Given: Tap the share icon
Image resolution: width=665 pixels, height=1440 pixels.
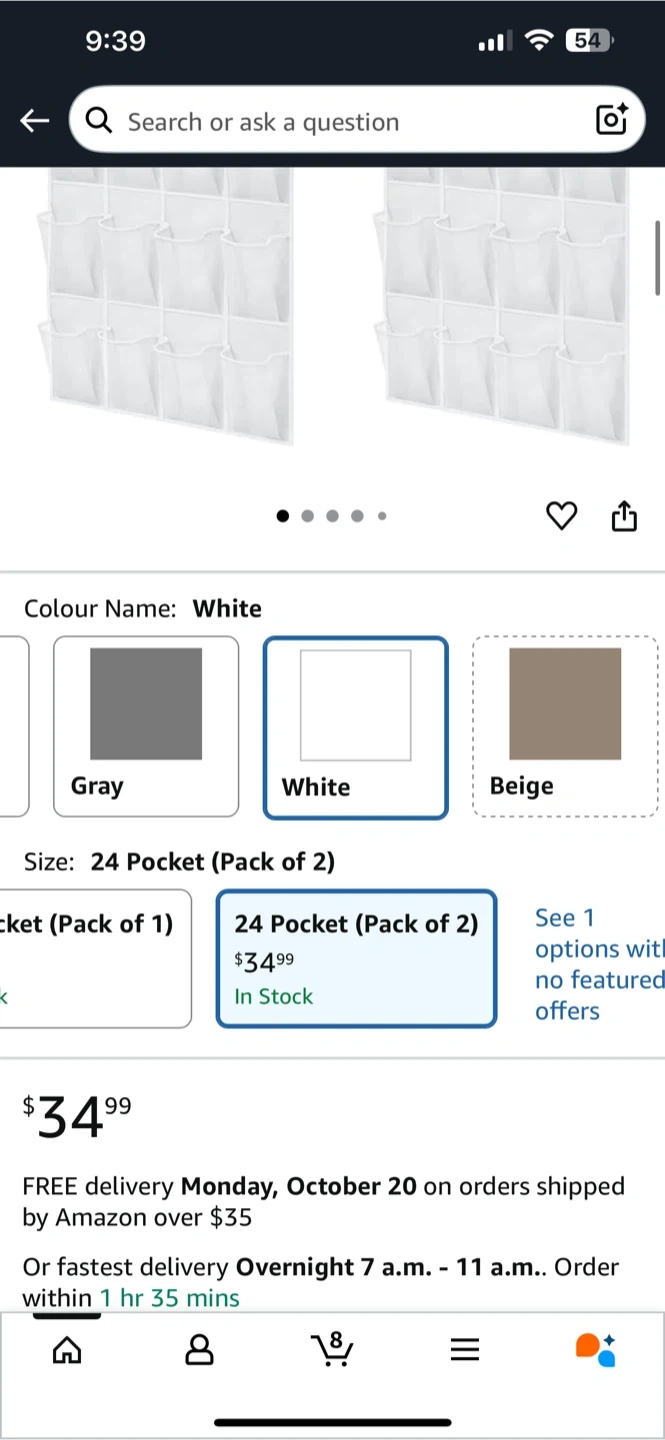Looking at the screenshot, I should (x=624, y=516).
